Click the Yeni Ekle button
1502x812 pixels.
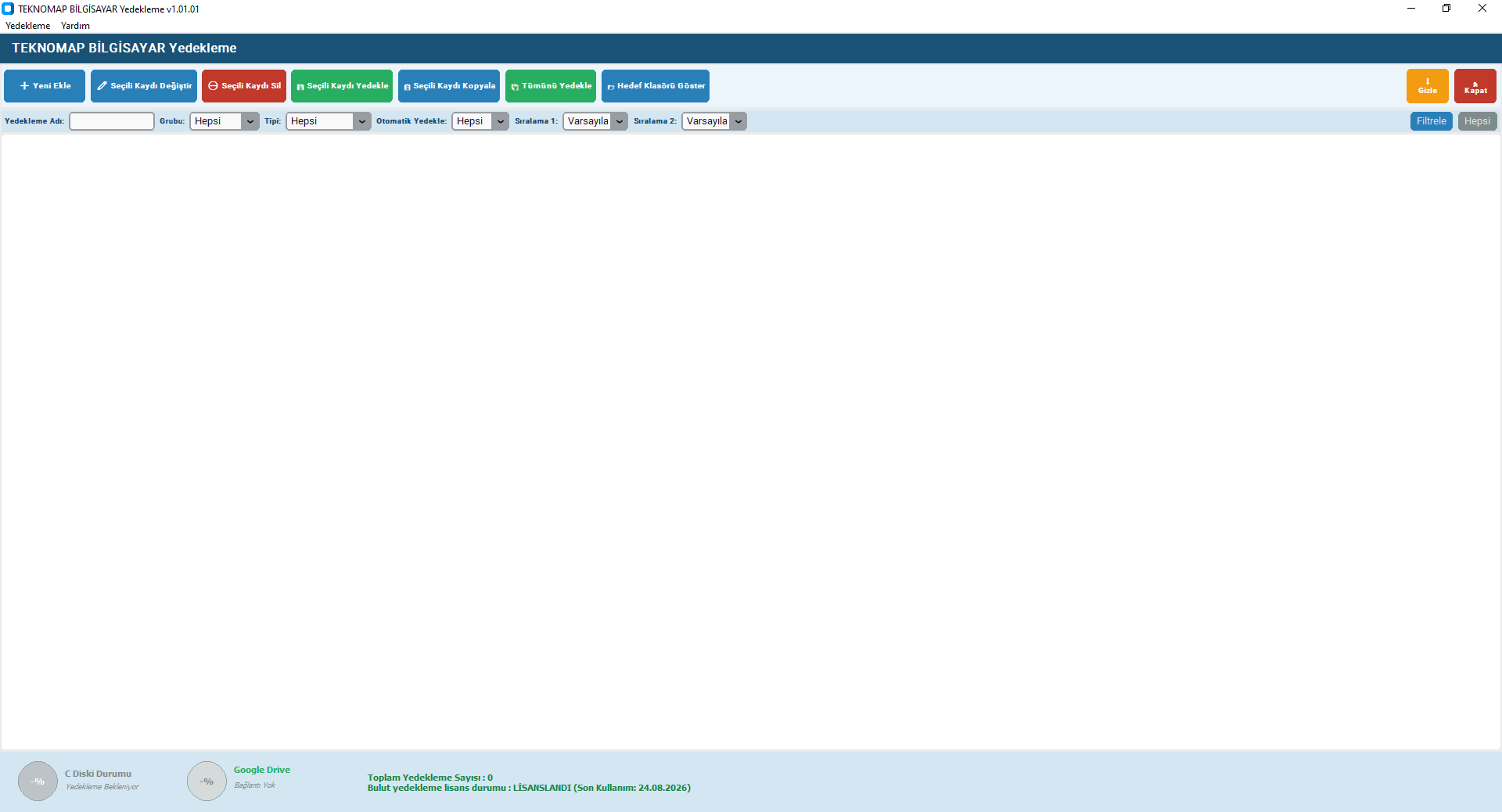[x=45, y=86]
